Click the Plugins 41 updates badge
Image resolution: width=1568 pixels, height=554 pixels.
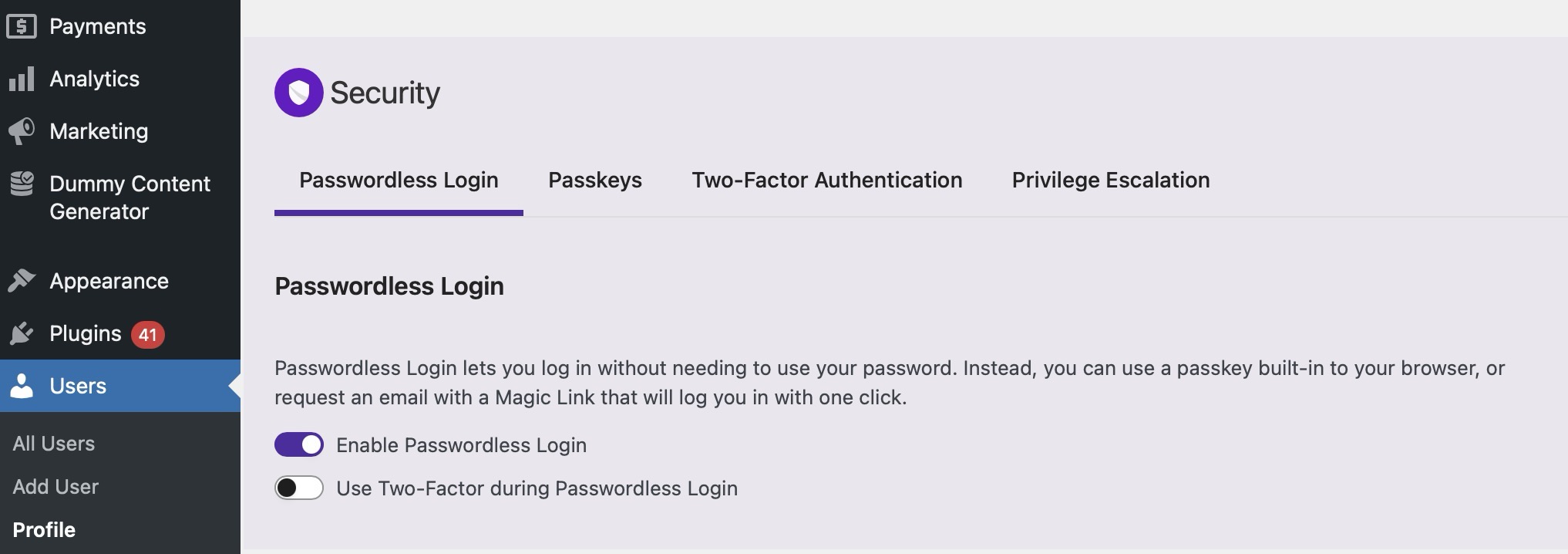[147, 334]
